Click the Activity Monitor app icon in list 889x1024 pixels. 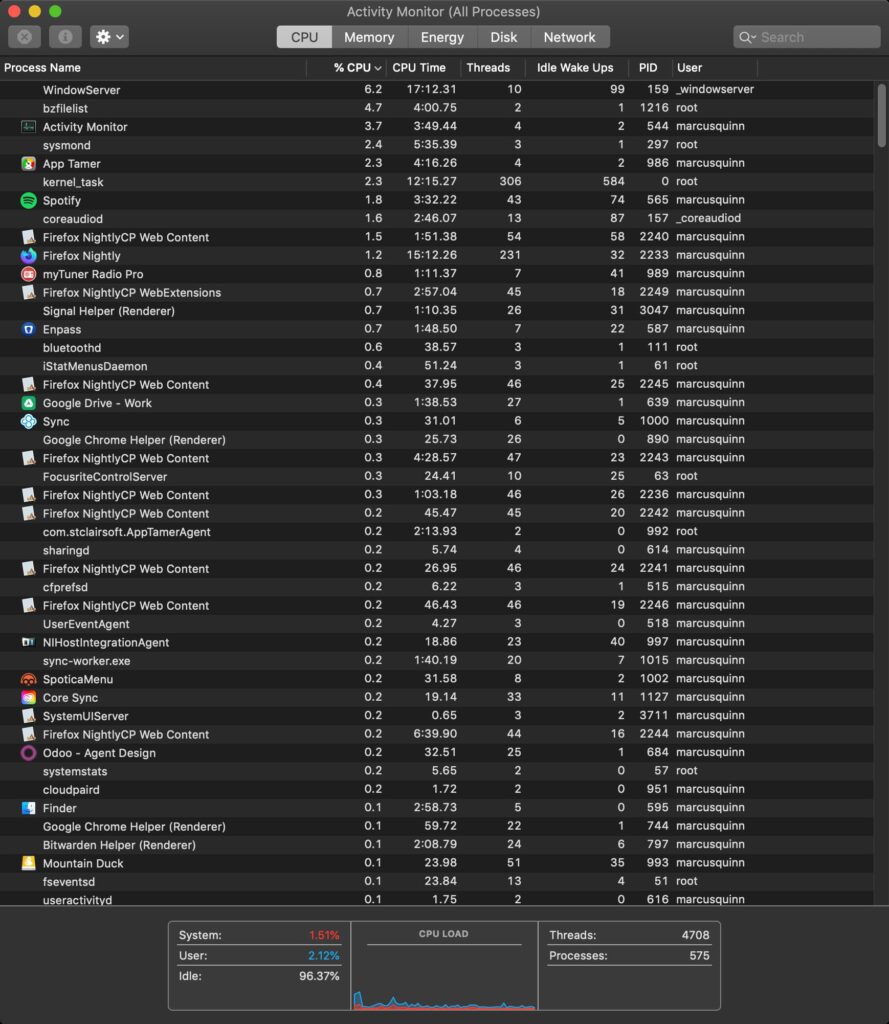click(x=28, y=127)
